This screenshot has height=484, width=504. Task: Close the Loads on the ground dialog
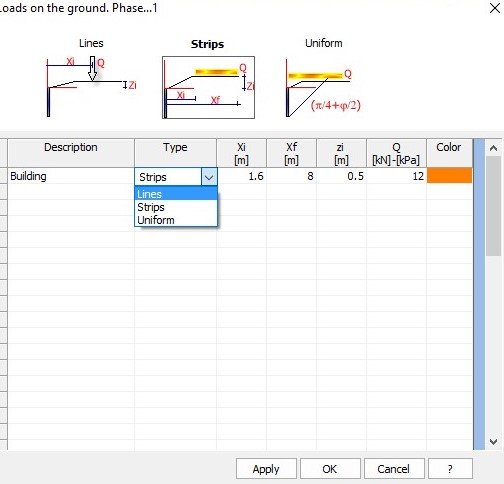click(495, 8)
